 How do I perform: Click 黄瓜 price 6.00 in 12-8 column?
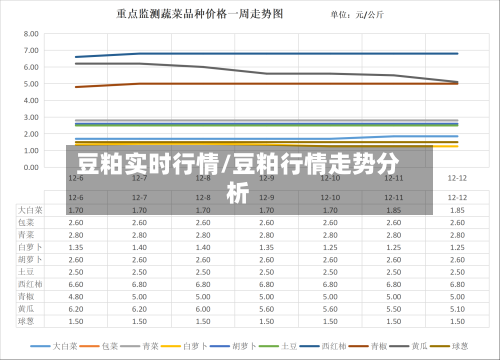coord(203,309)
